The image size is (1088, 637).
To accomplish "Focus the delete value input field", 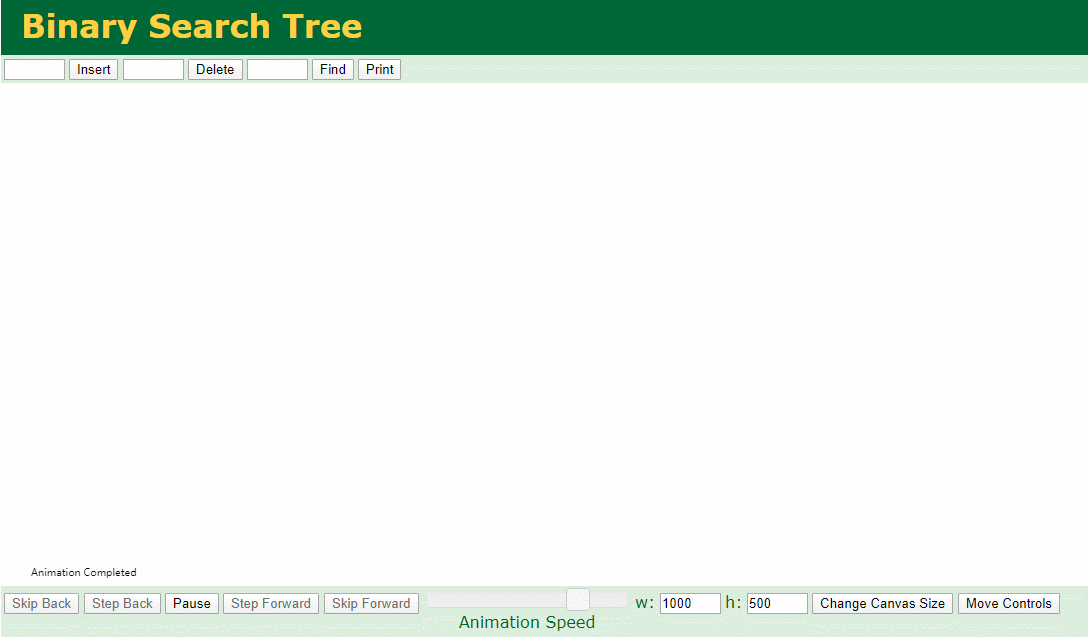I will (153, 69).
